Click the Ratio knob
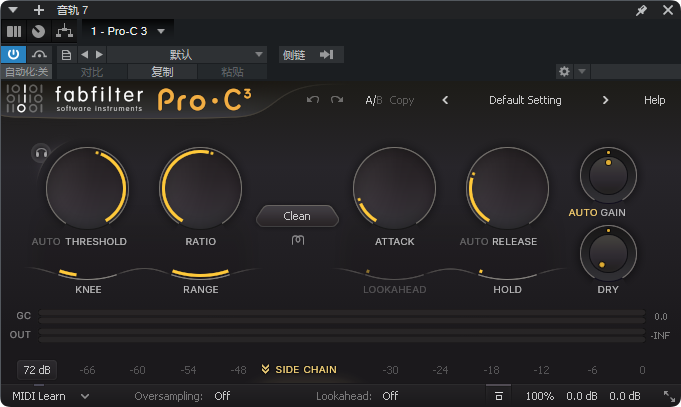This screenshot has width=681, height=407. pos(200,188)
